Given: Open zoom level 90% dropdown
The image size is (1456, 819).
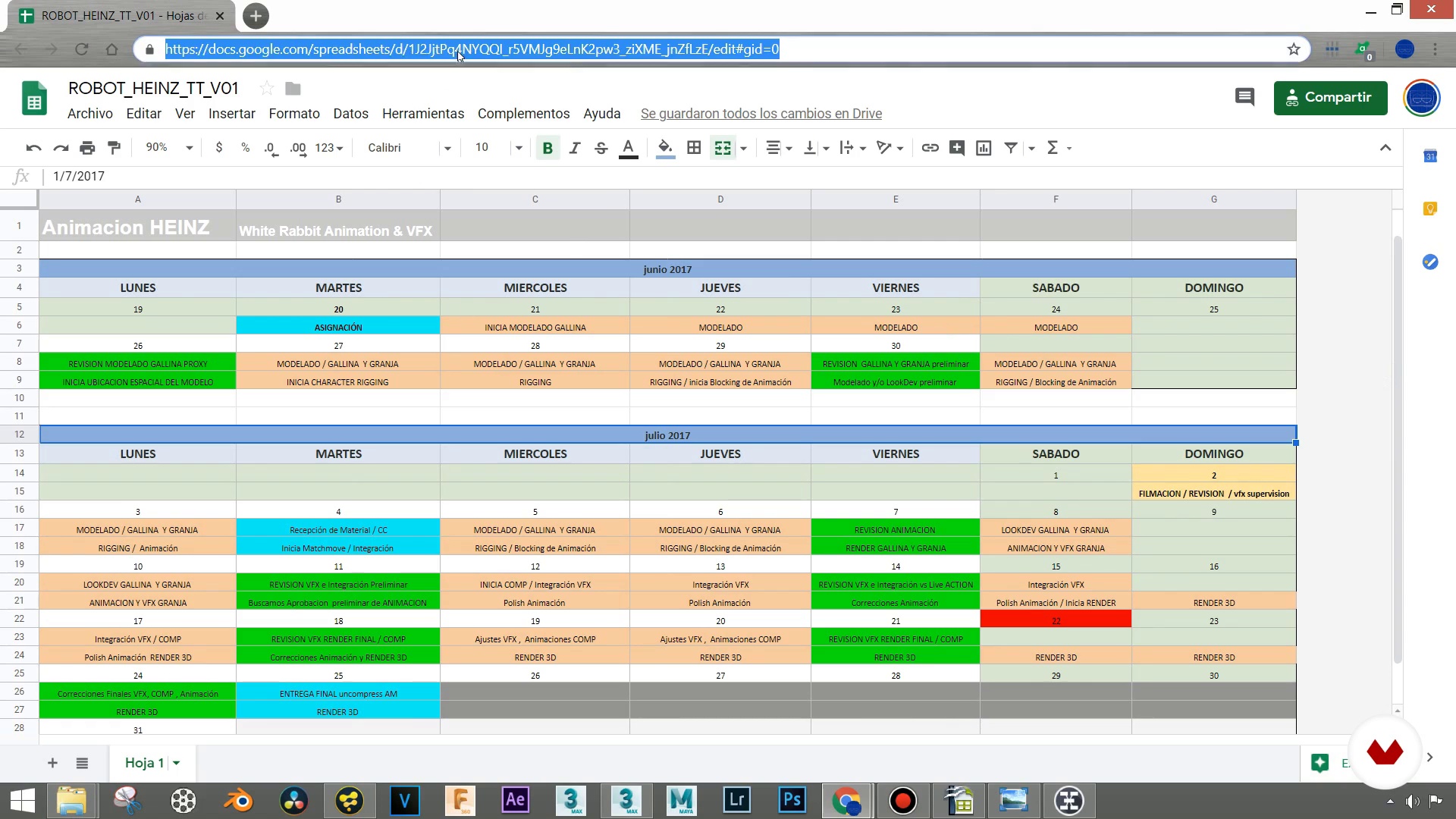Looking at the screenshot, I should click(169, 148).
